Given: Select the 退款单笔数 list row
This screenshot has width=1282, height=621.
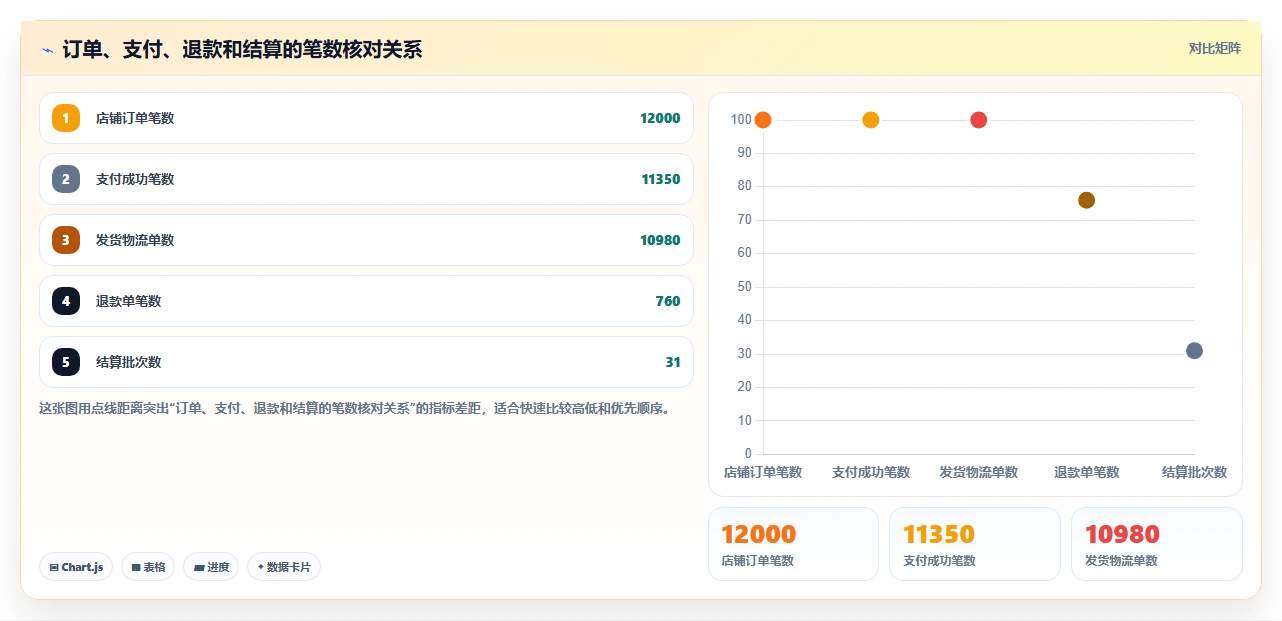Looking at the screenshot, I should click(366, 301).
